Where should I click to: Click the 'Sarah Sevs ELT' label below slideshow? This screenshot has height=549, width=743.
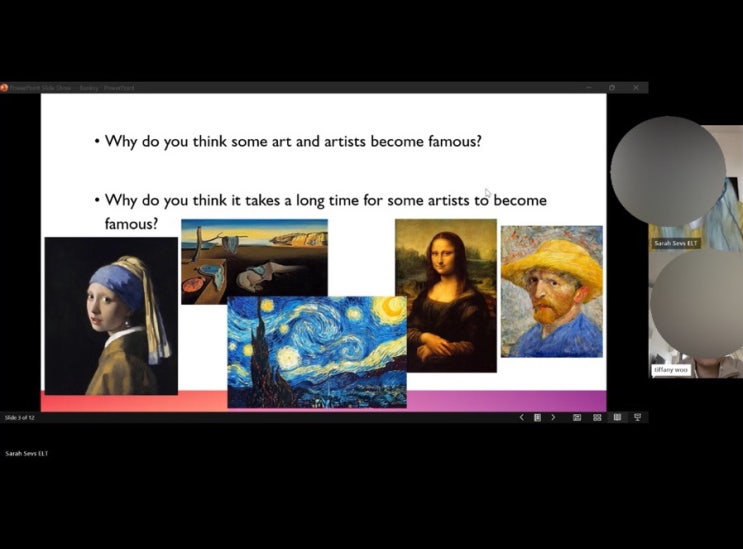[27, 453]
